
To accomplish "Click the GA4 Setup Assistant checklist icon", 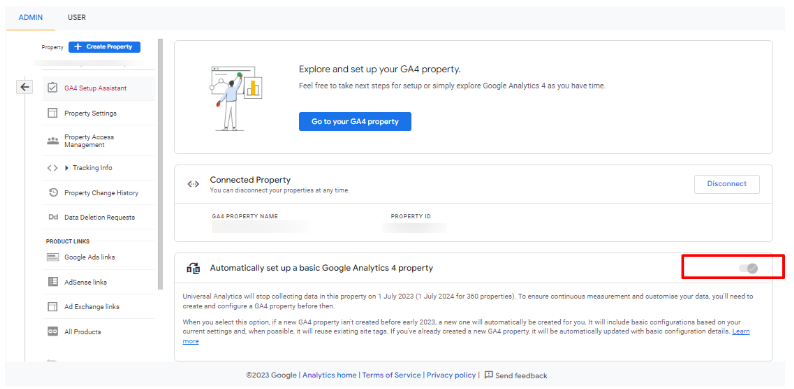I will coord(53,88).
